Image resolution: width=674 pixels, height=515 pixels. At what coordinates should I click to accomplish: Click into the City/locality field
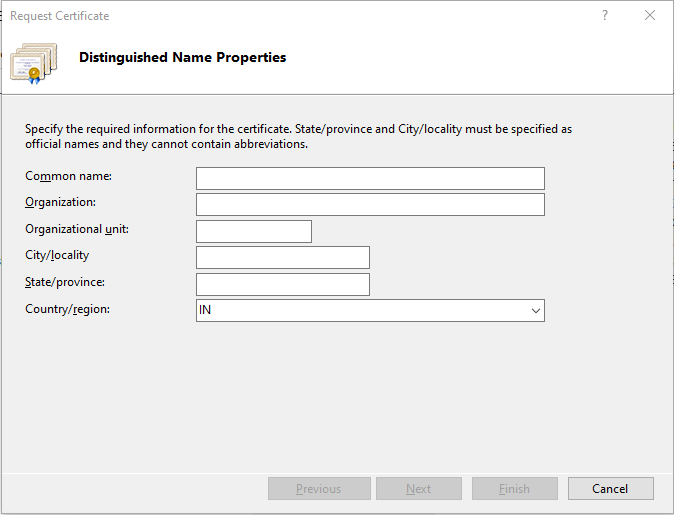(x=283, y=258)
